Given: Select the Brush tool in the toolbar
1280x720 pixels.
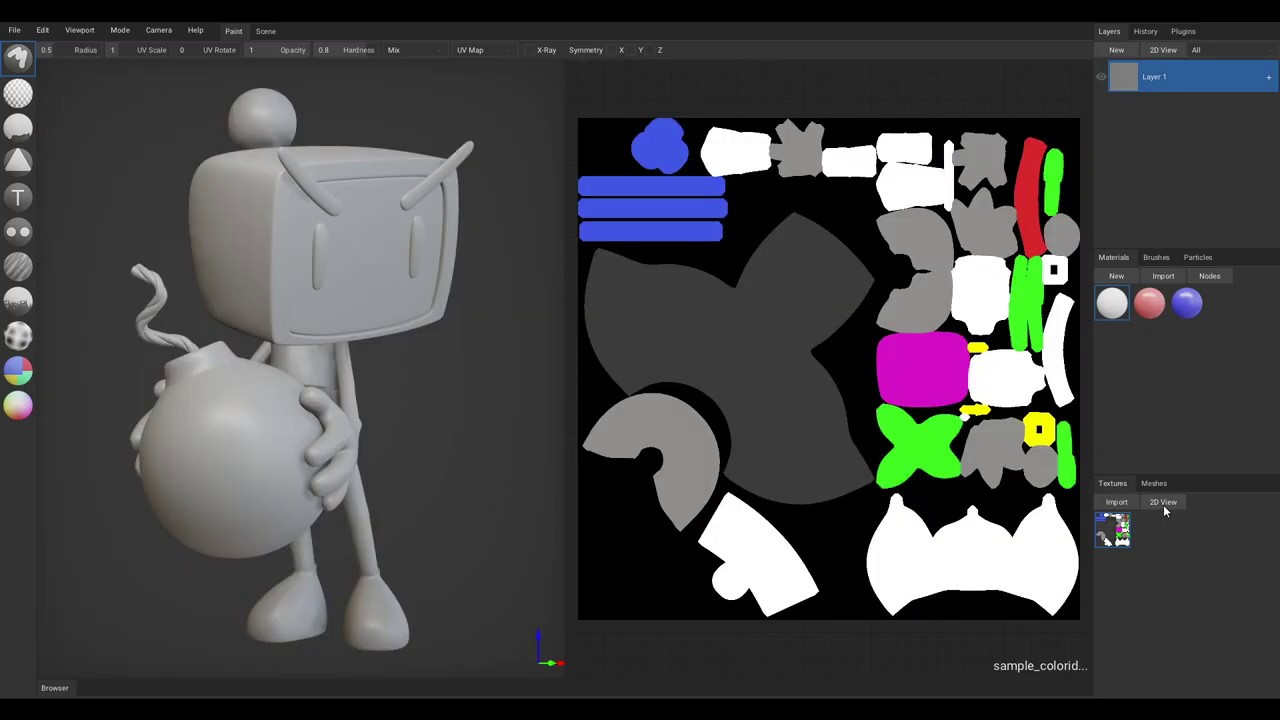Looking at the screenshot, I should pos(18,58).
